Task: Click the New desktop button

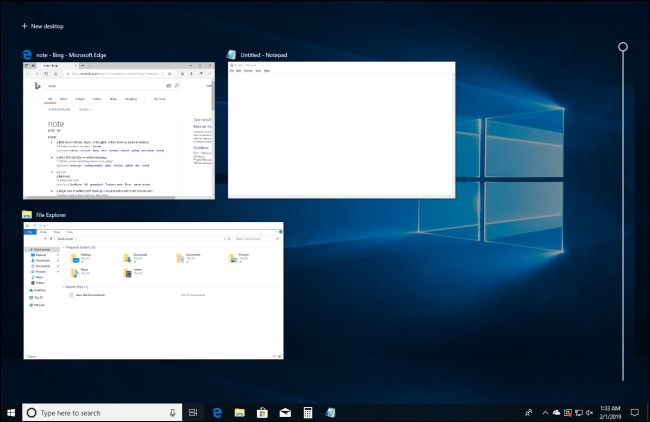Action: click(x=43, y=26)
